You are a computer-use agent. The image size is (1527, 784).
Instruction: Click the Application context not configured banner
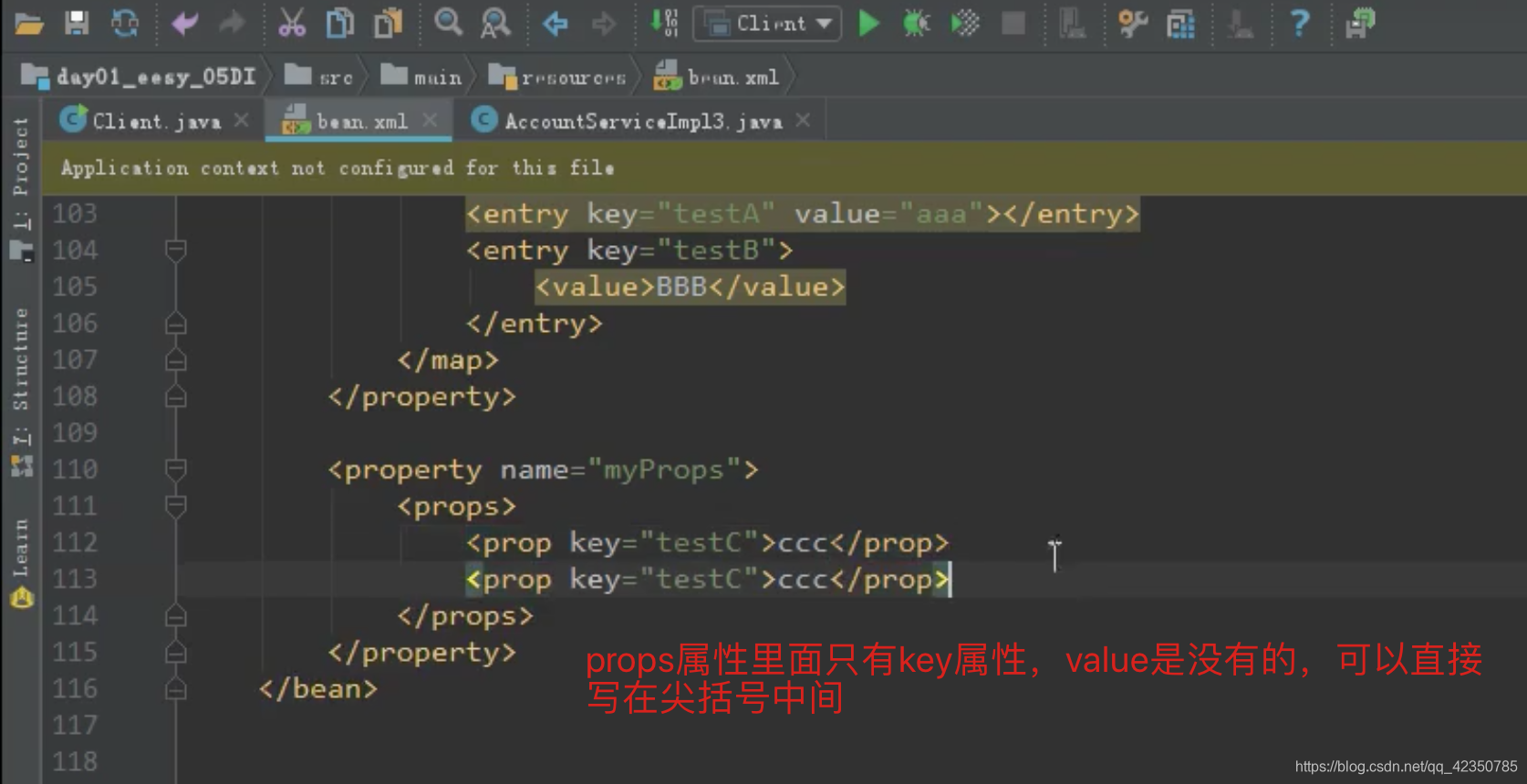click(784, 168)
